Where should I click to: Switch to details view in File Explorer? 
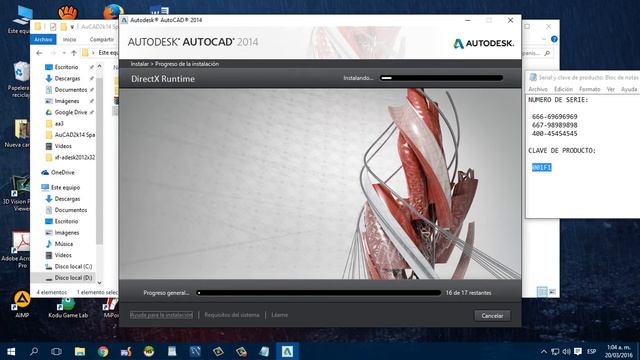point(542,291)
